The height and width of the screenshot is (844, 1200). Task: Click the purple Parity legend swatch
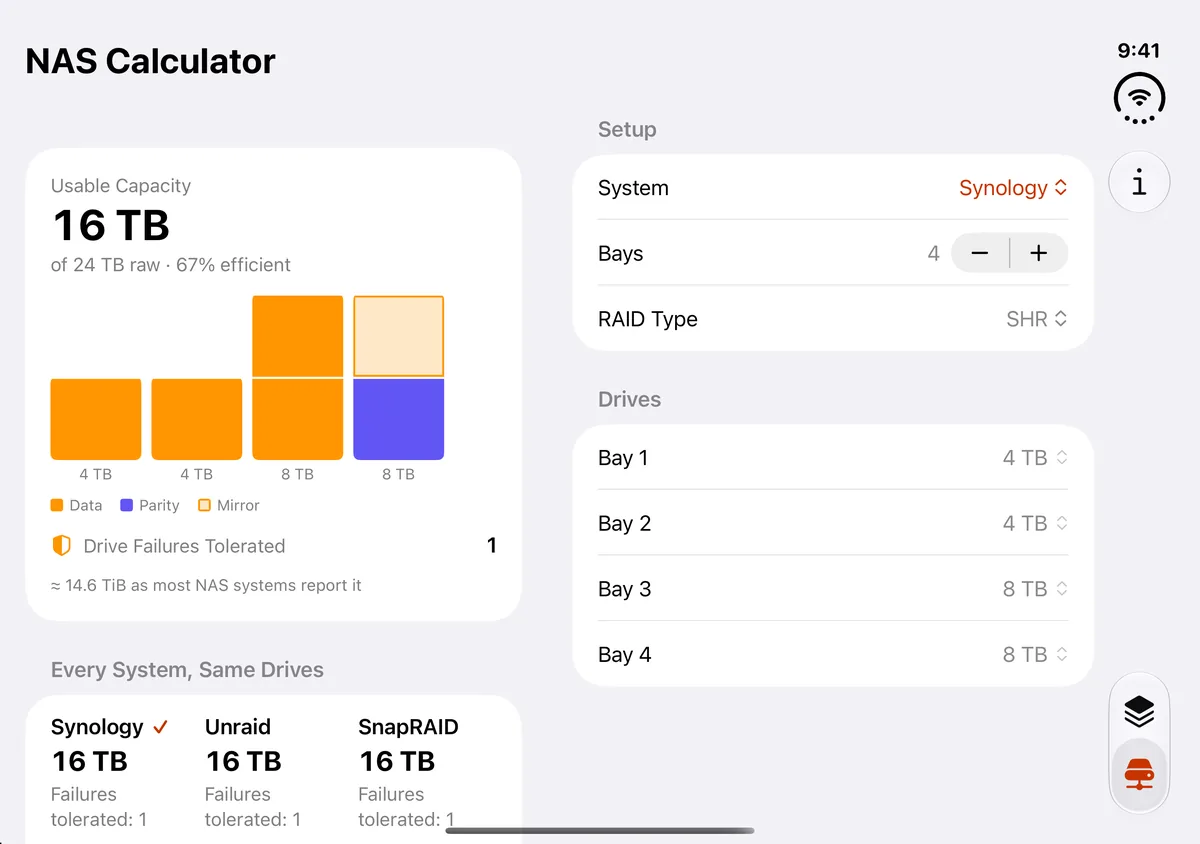[x=126, y=505]
